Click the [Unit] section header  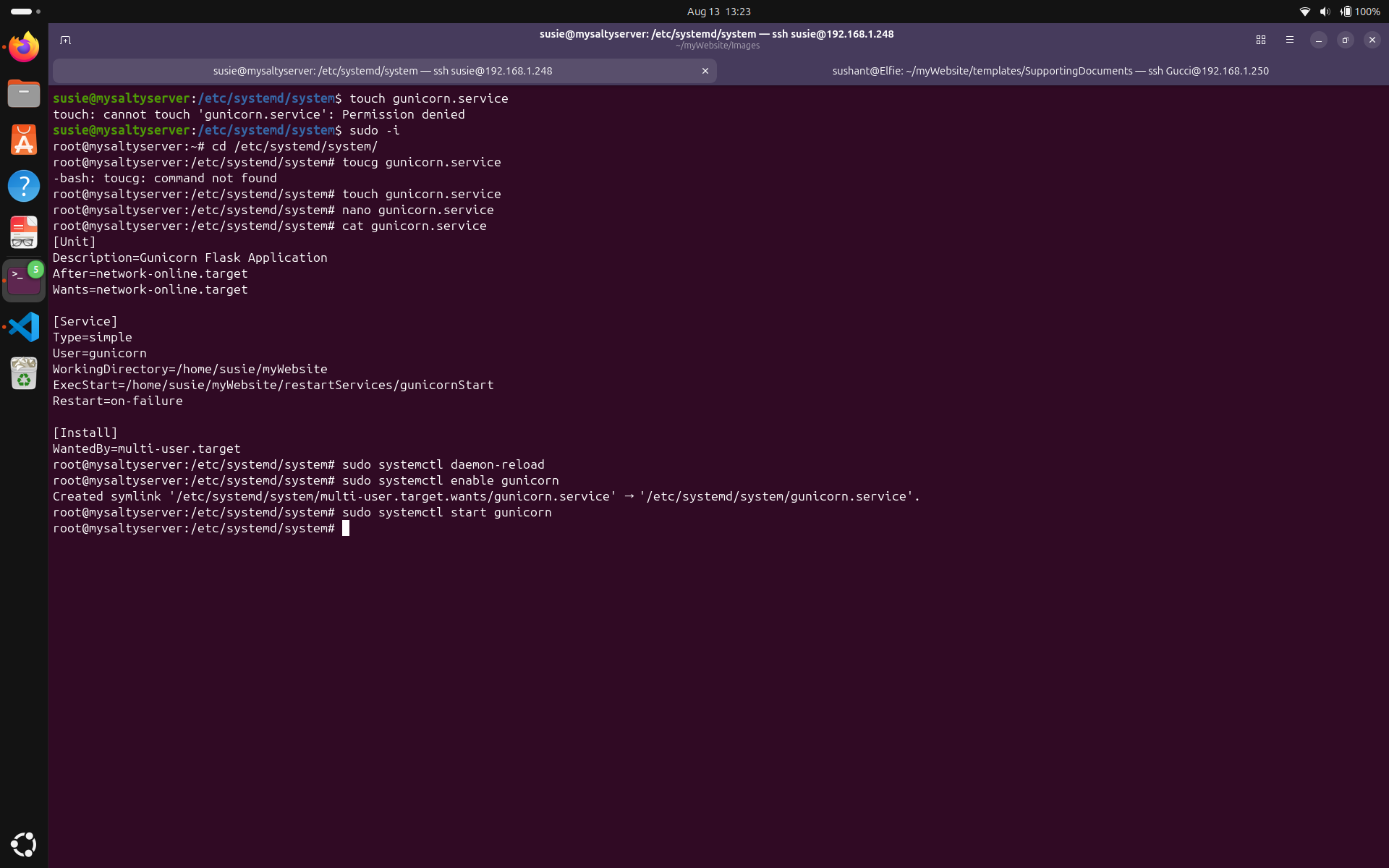tap(75, 242)
